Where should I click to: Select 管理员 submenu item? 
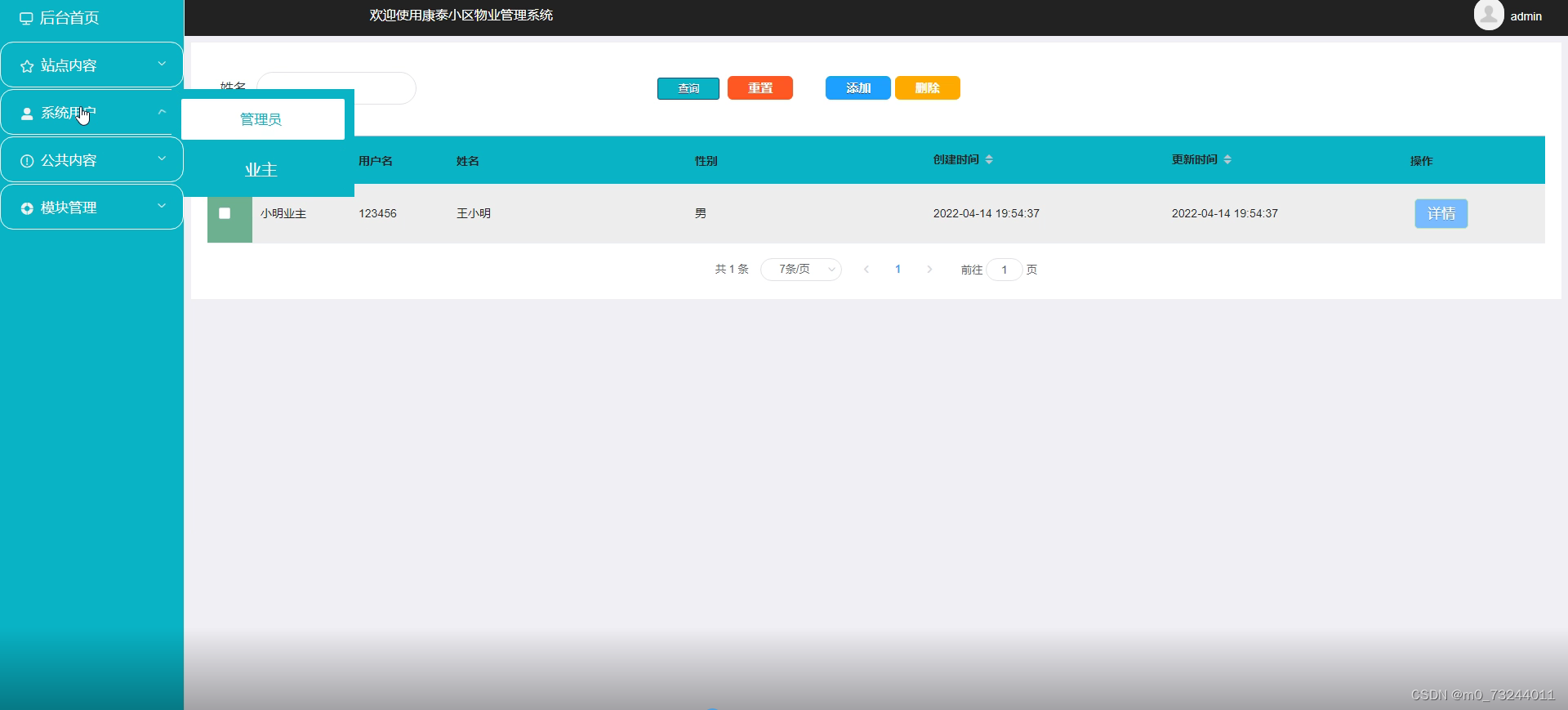coord(263,119)
